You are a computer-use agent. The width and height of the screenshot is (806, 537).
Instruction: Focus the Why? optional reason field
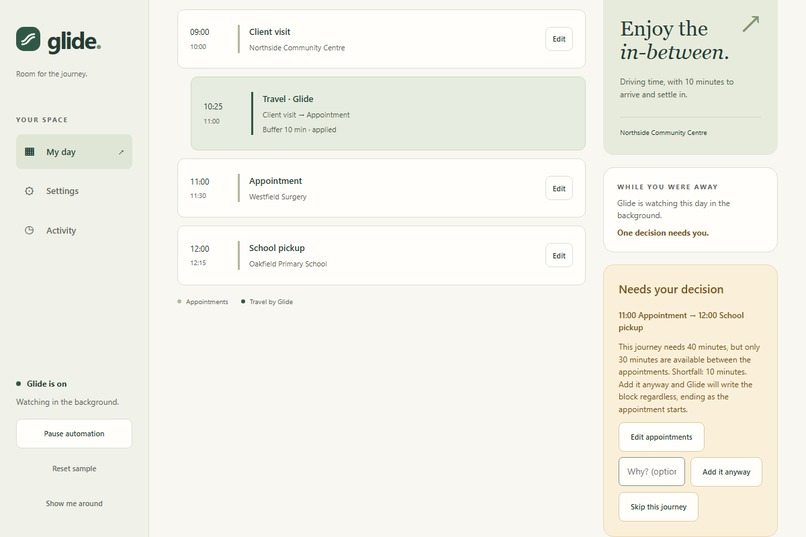coord(652,472)
